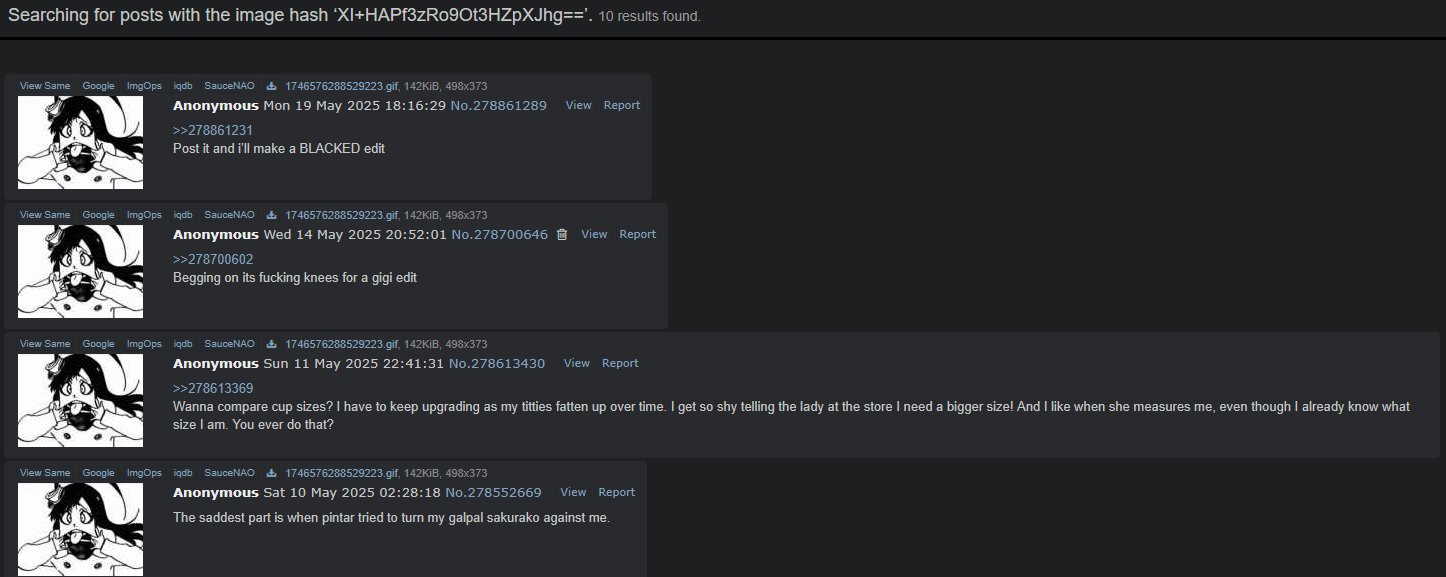Screen dimensions: 1446x577
Task: Search Google for the second post's image
Action: [x=98, y=215]
